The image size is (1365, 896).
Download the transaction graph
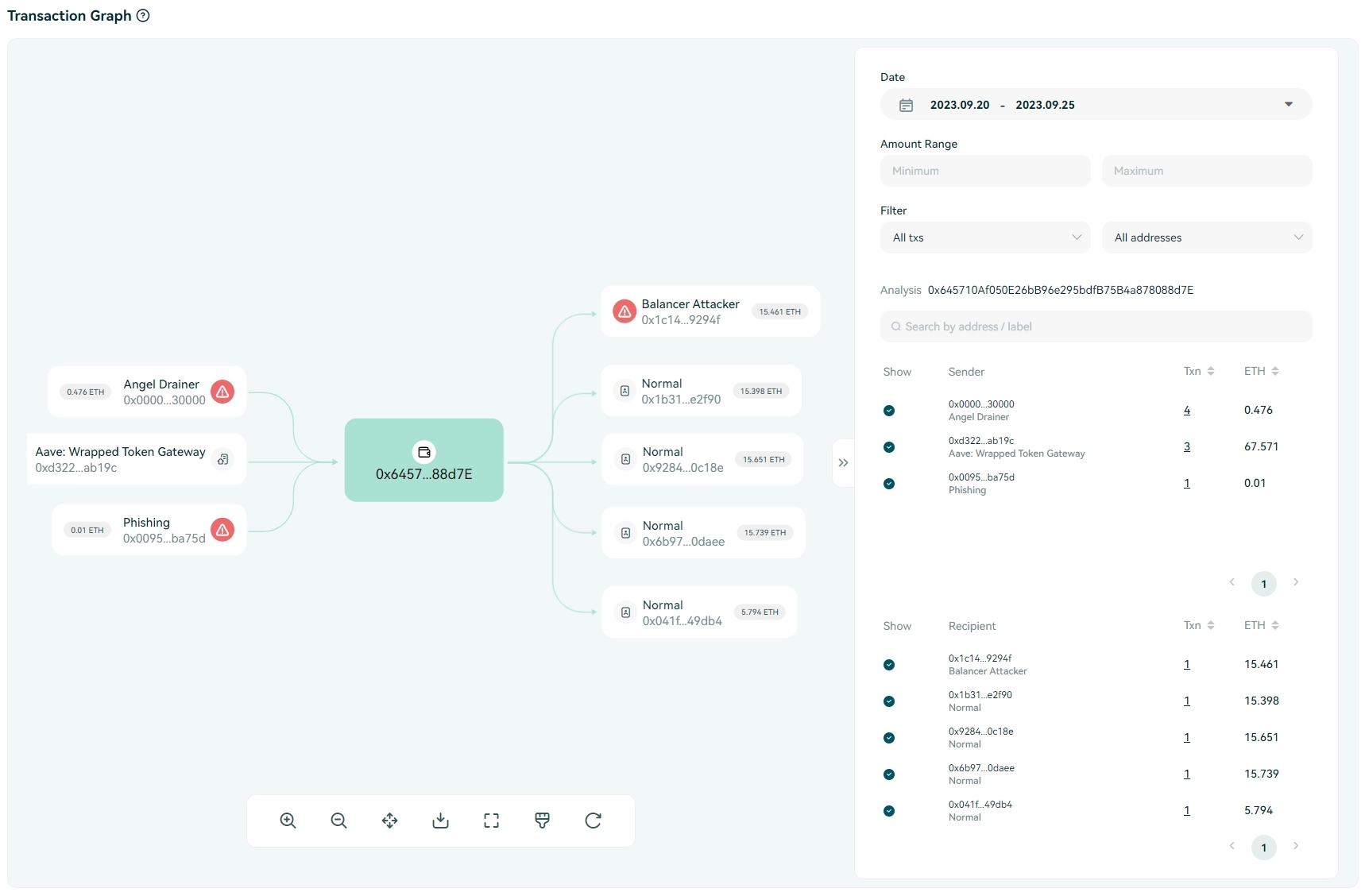tap(440, 821)
